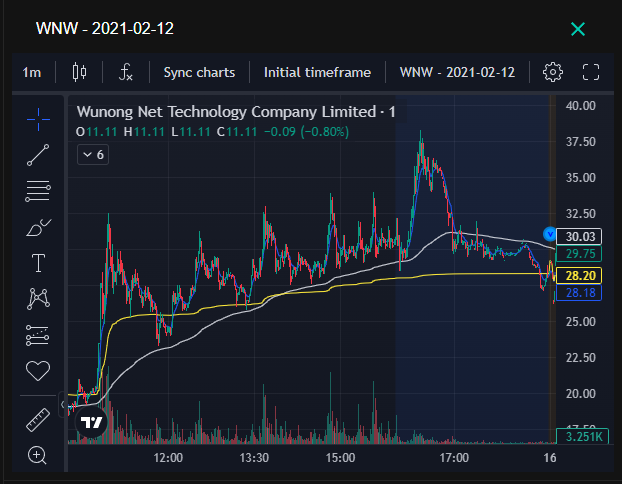622x484 pixels.
Task: Open the Fibonacci retracement tool
Action: click(38, 191)
